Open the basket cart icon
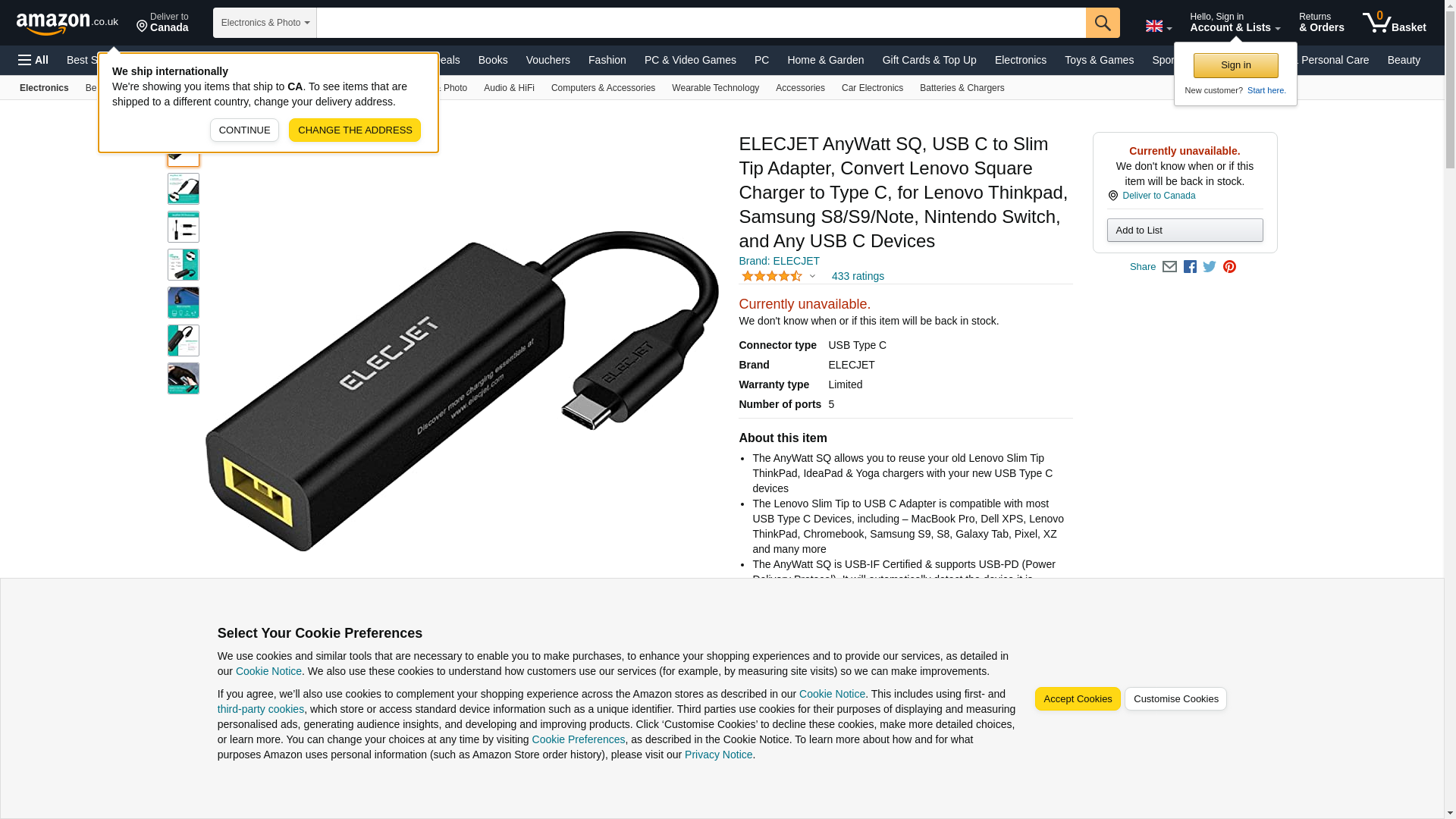1456x819 pixels. (1394, 23)
